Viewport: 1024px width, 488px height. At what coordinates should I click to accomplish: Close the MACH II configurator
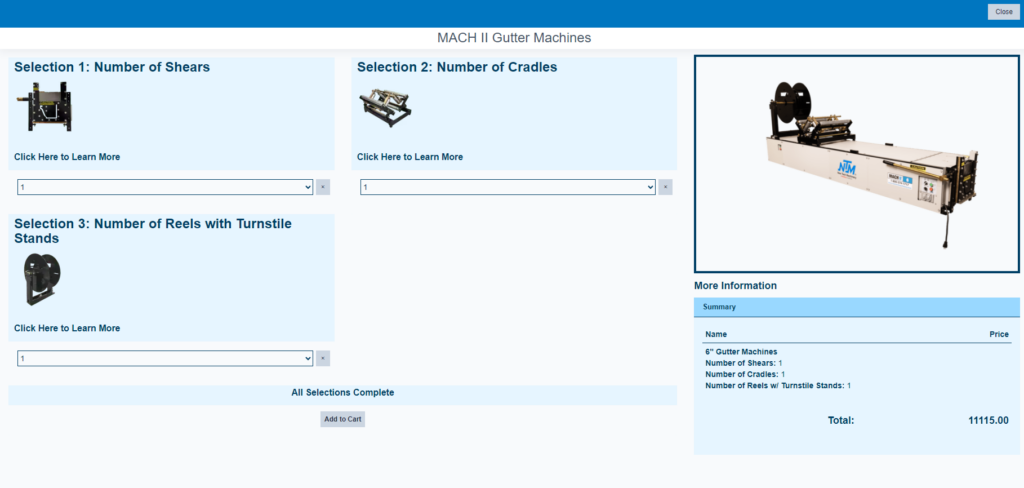point(1004,12)
